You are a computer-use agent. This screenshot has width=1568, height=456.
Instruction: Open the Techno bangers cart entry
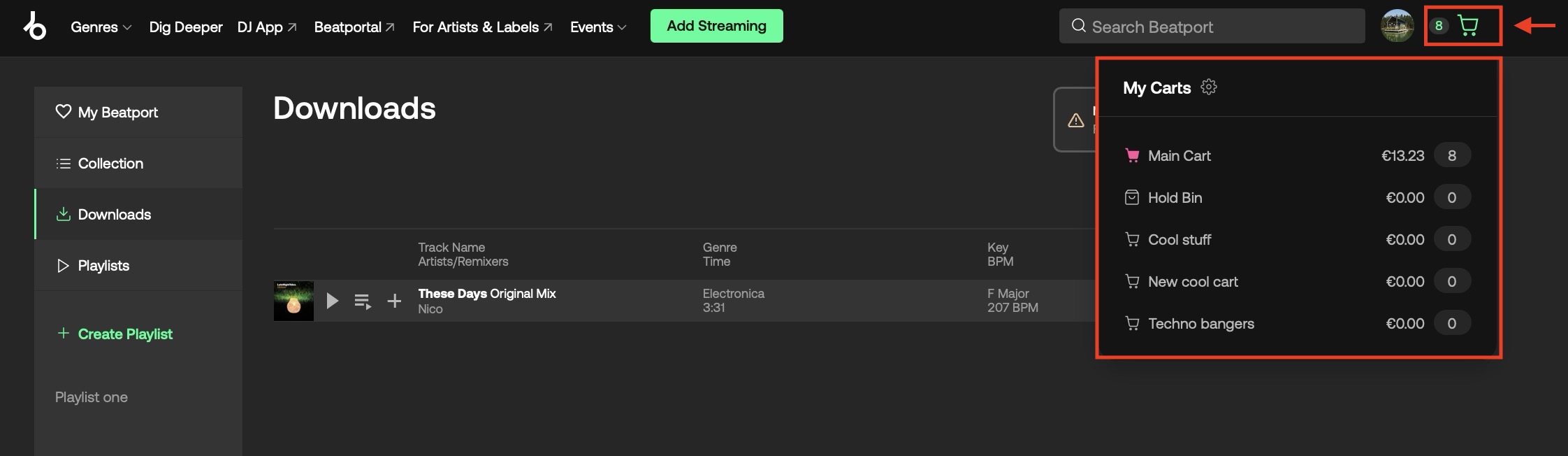1298,323
